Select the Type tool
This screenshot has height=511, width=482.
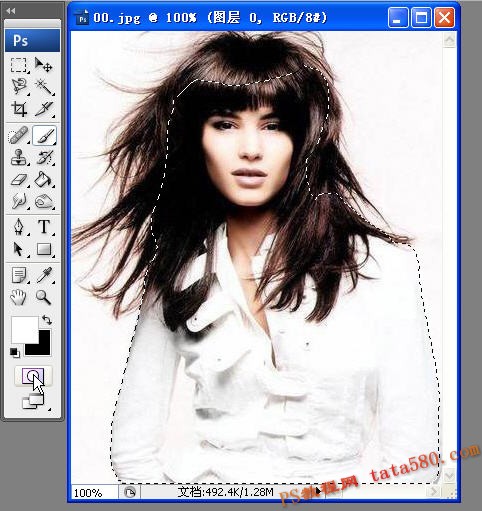point(44,227)
